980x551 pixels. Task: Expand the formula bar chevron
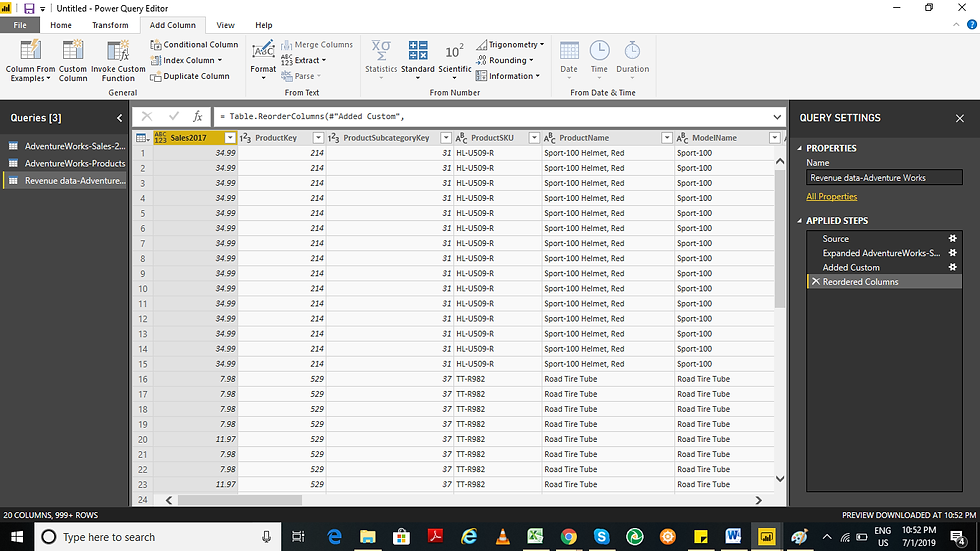point(777,117)
